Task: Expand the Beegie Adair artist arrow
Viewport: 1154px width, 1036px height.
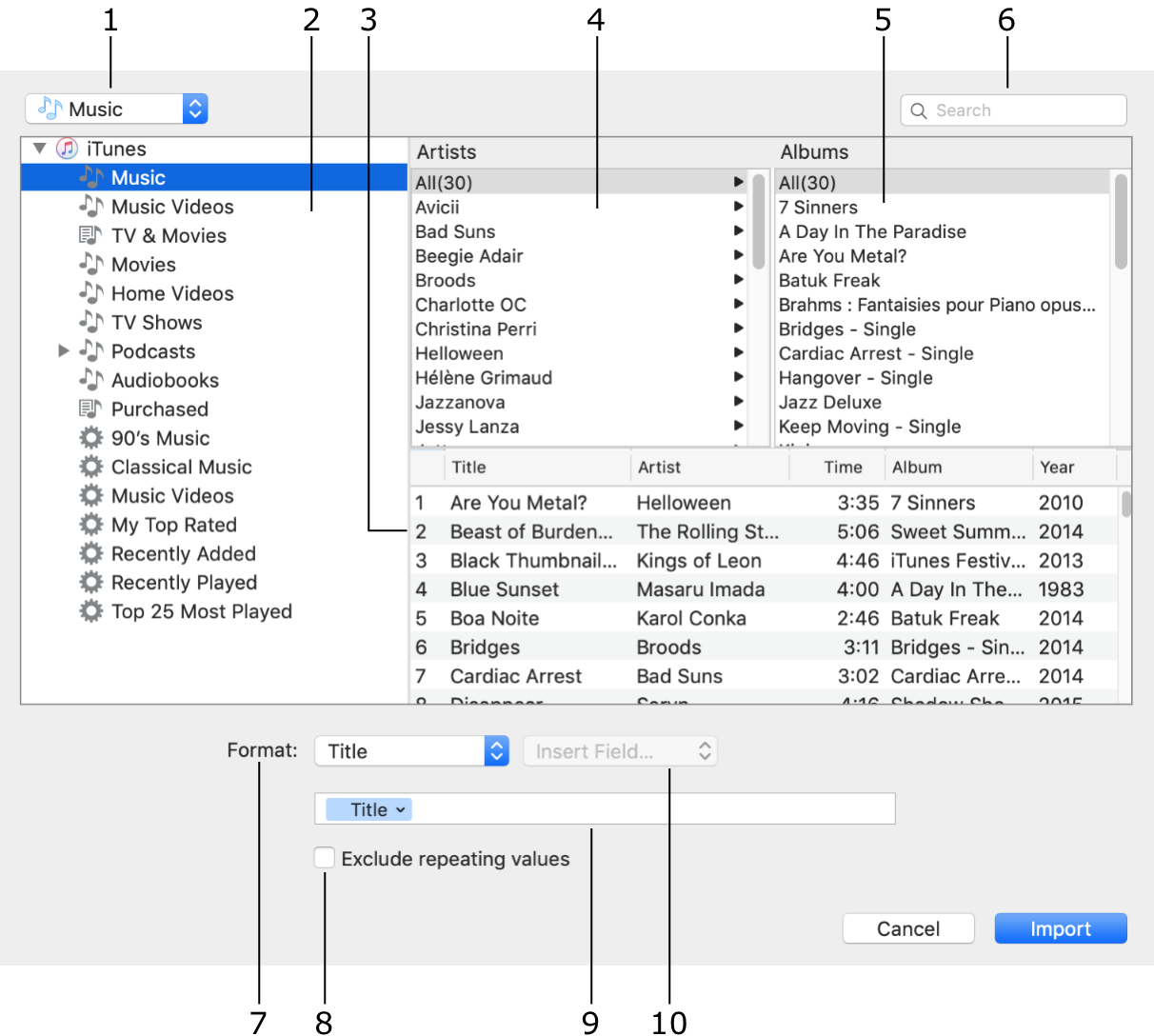Action: coord(739,255)
